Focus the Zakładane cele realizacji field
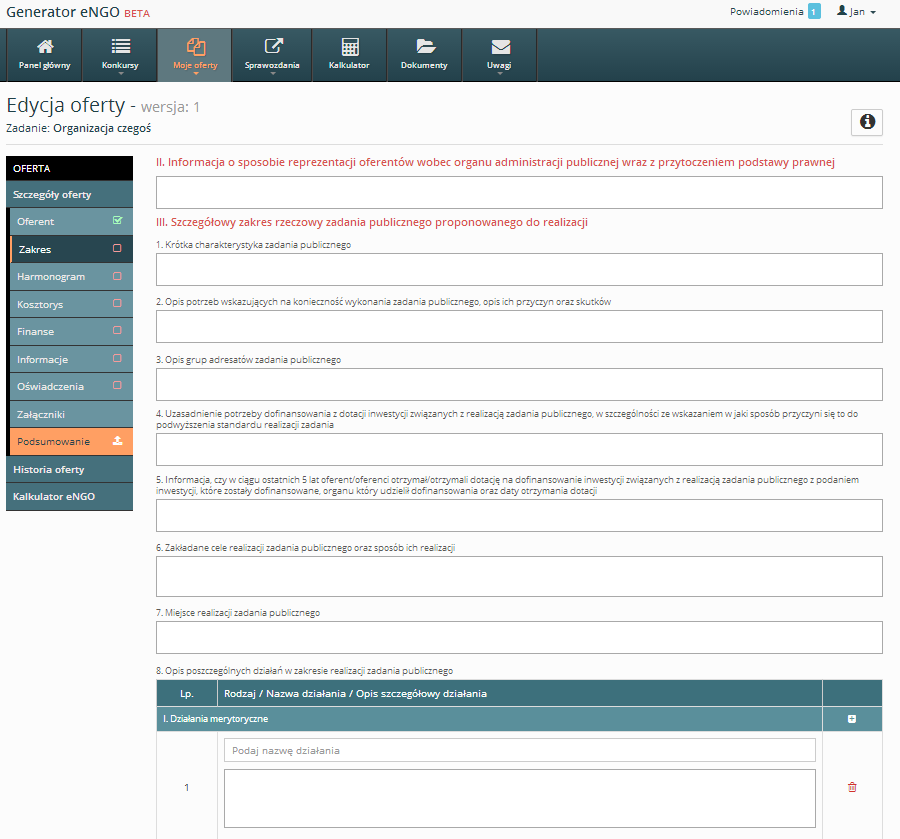The height and width of the screenshot is (839, 900). tap(519, 576)
